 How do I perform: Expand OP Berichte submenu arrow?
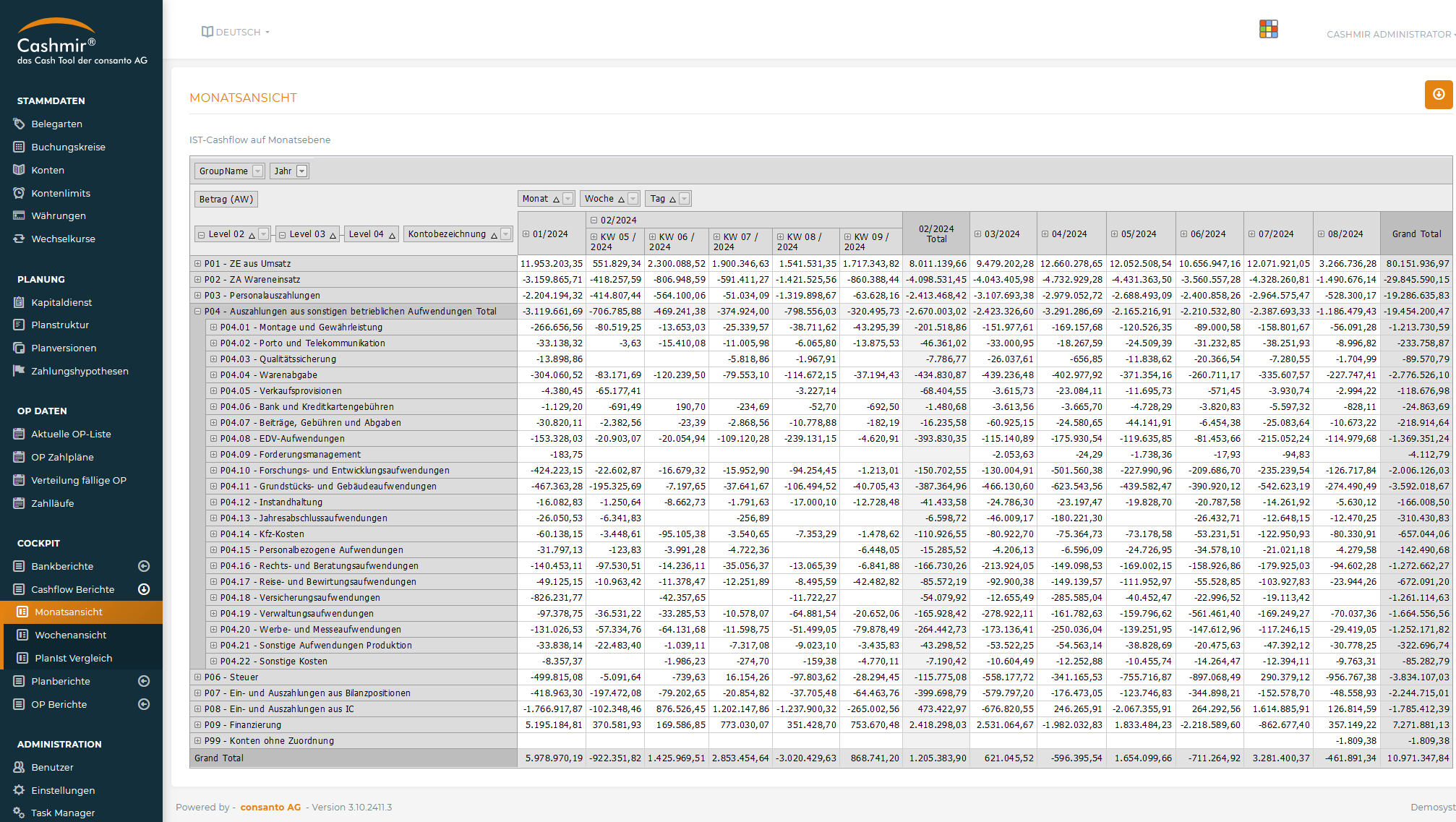coord(144,704)
